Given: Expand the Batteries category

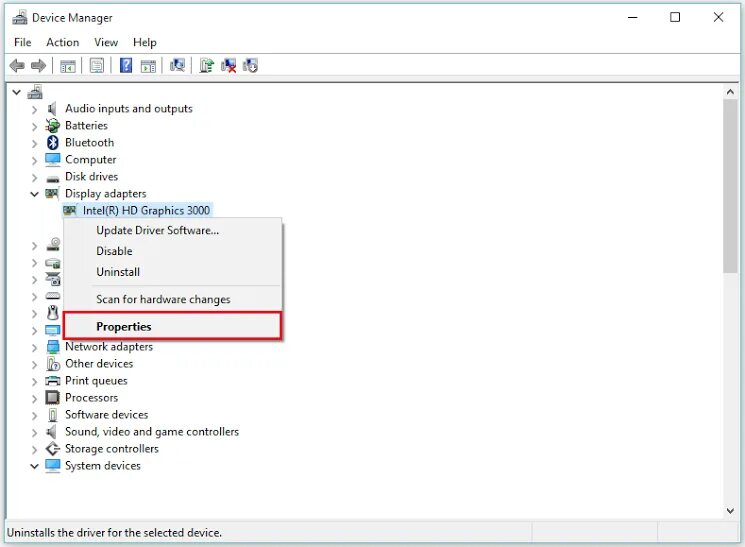Looking at the screenshot, I should tap(34, 127).
